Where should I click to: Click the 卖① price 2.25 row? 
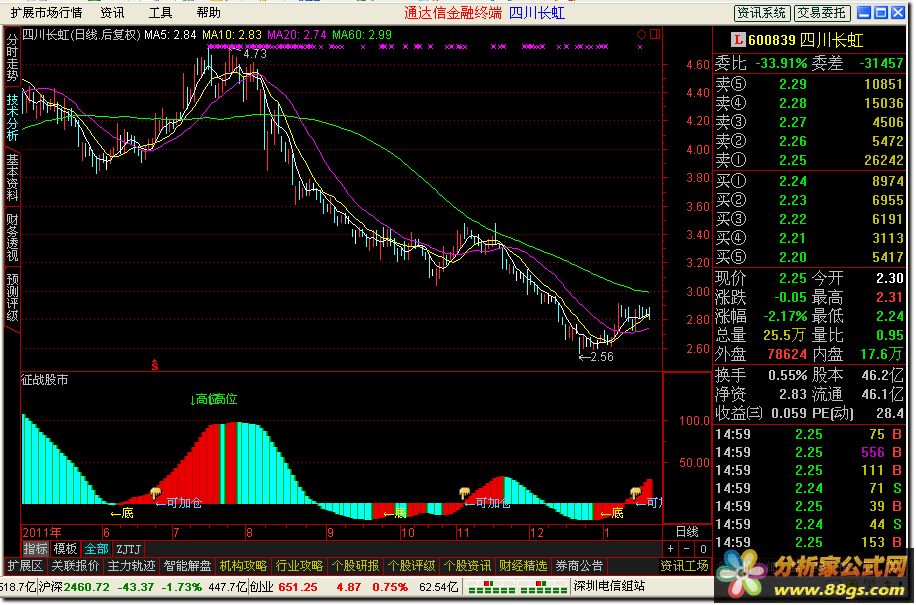(x=810, y=160)
